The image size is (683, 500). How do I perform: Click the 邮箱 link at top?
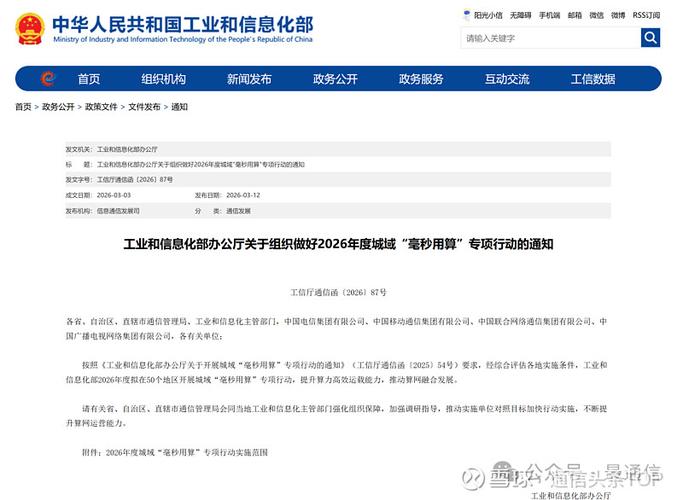click(x=575, y=15)
